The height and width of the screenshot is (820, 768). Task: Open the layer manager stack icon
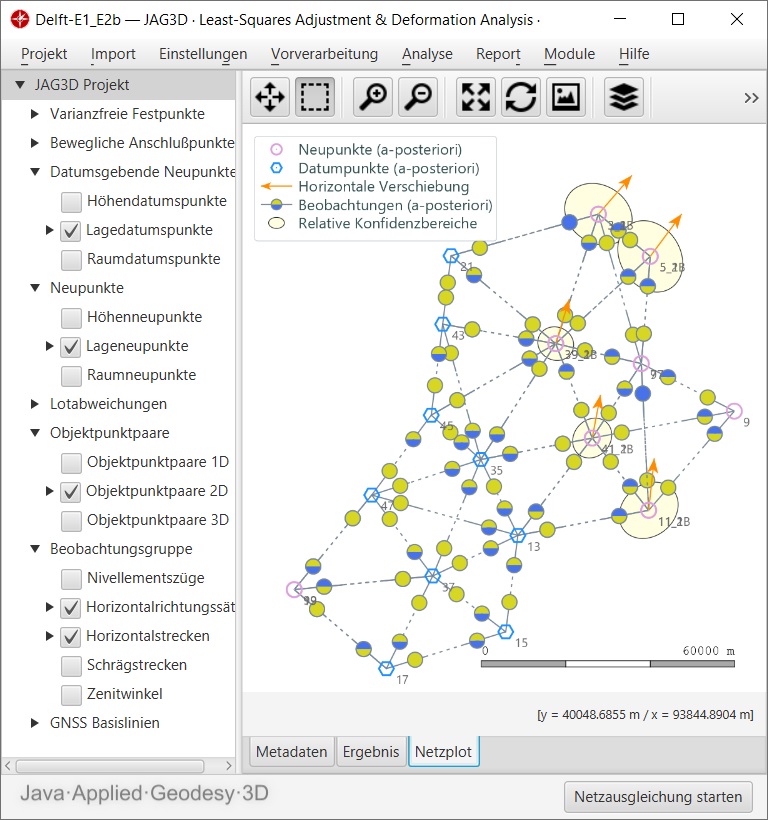click(x=624, y=97)
